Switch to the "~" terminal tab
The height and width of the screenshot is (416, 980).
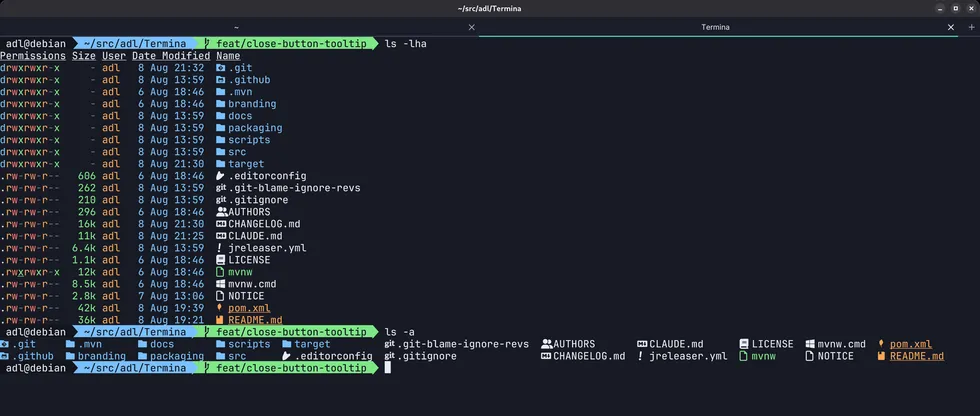pos(236,27)
